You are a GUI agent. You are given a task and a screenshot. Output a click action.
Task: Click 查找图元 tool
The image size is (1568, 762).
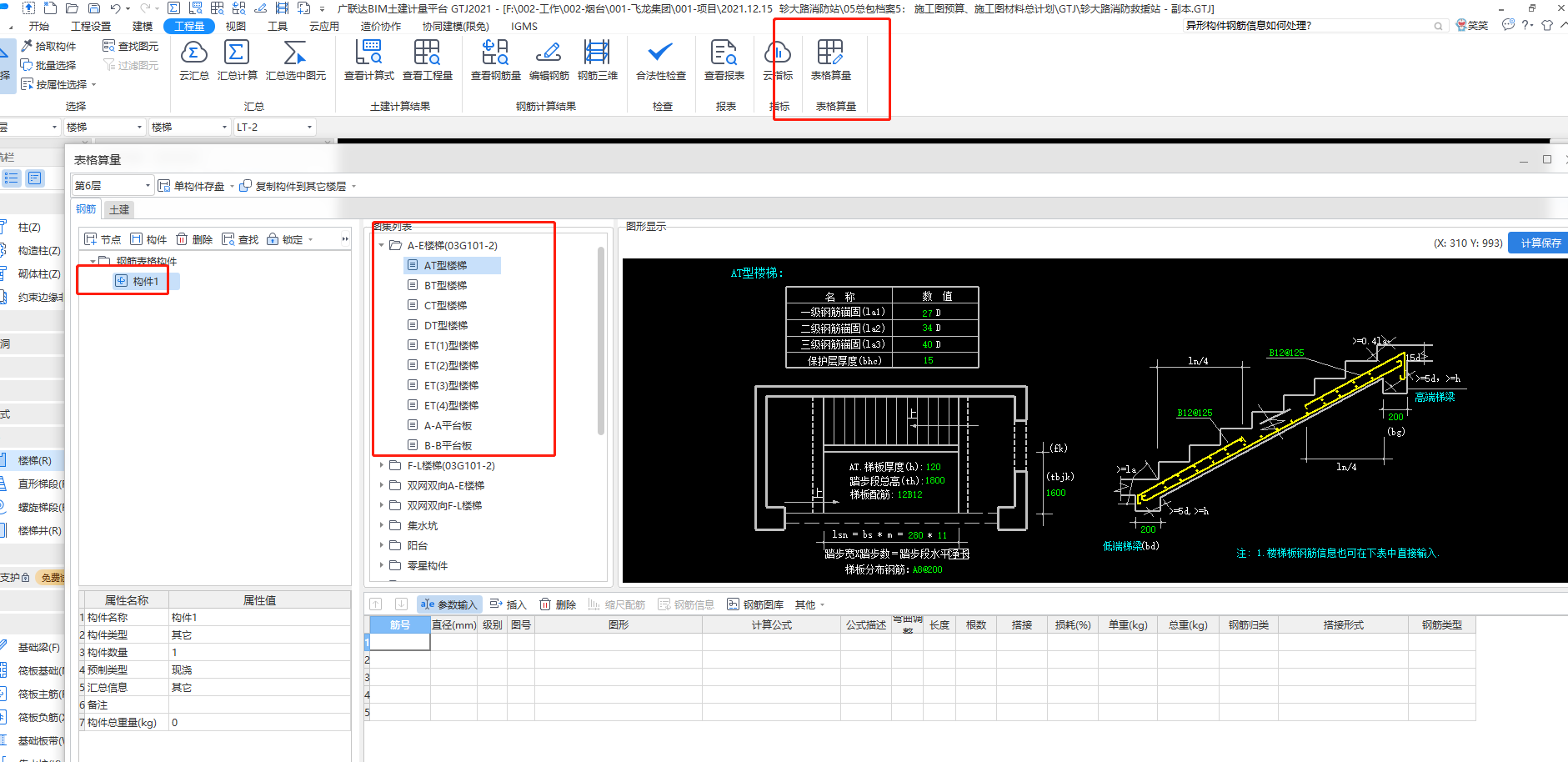click(131, 46)
